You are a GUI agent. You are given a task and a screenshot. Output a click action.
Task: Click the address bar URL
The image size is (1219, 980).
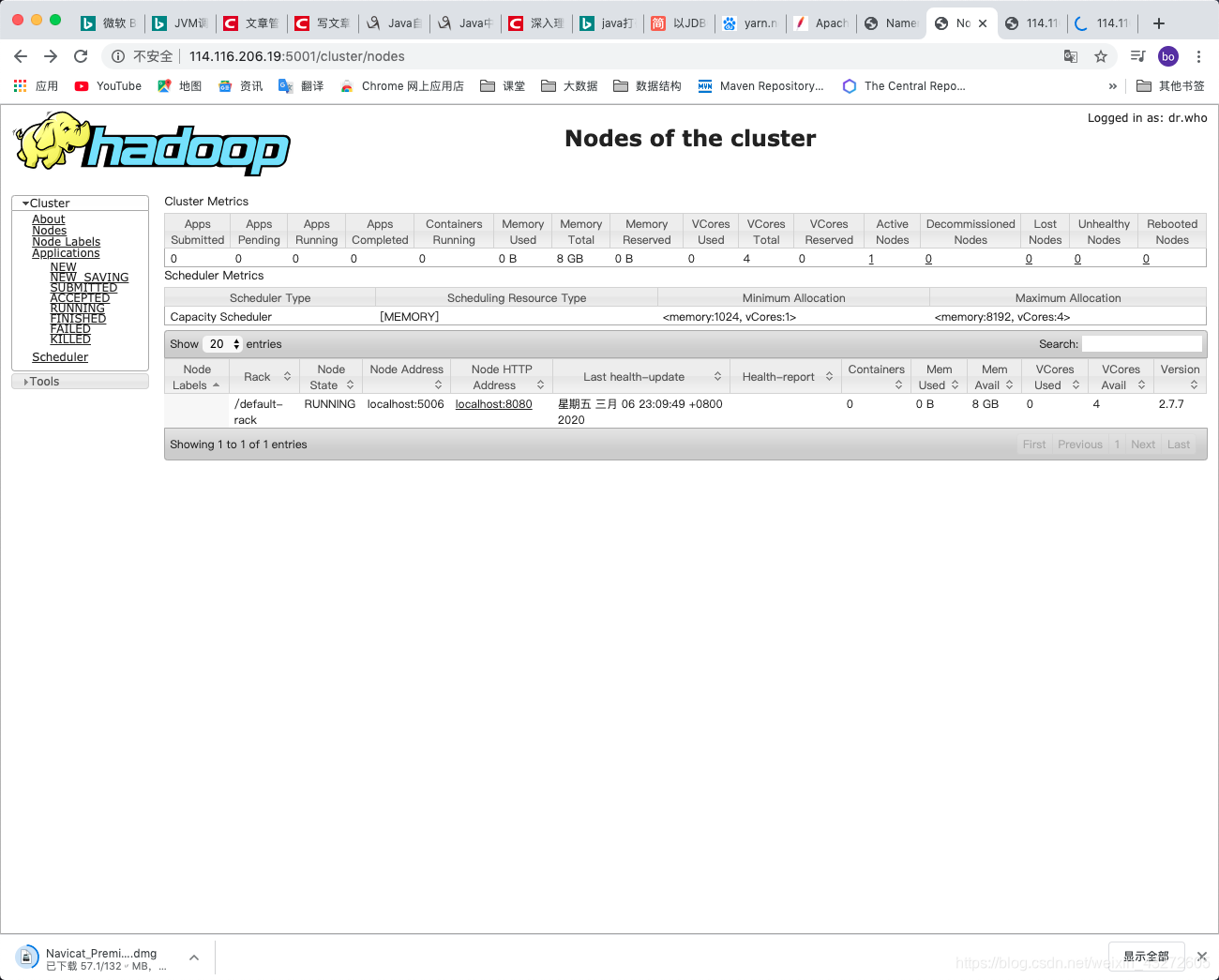(x=297, y=56)
